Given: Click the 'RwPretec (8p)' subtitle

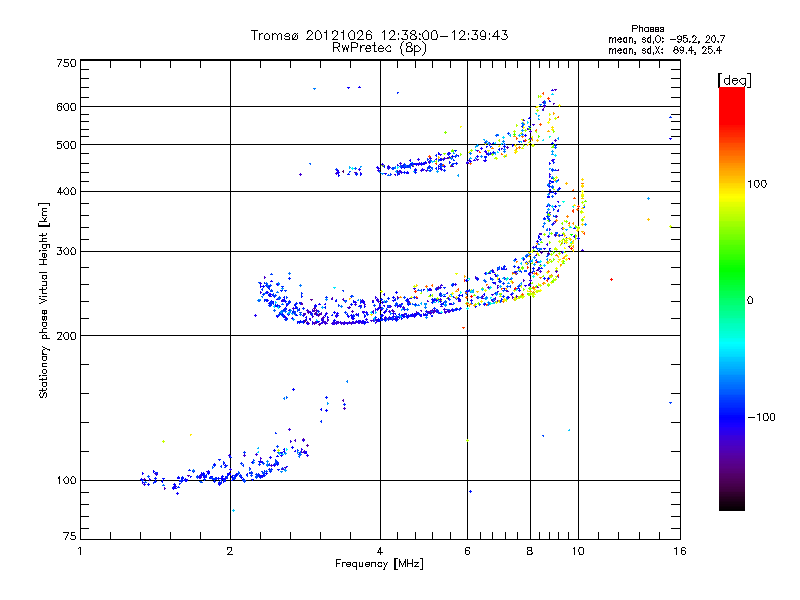Looking at the screenshot, I should point(379,48).
